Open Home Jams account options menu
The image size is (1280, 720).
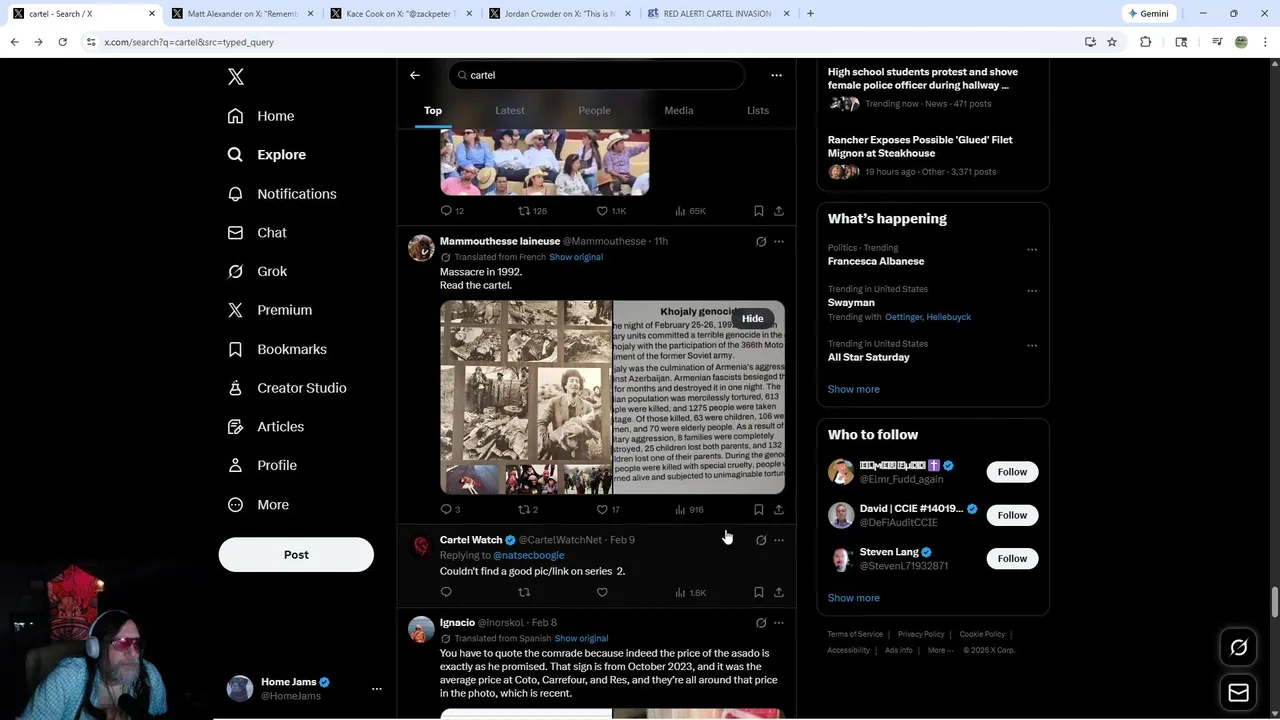(x=377, y=689)
